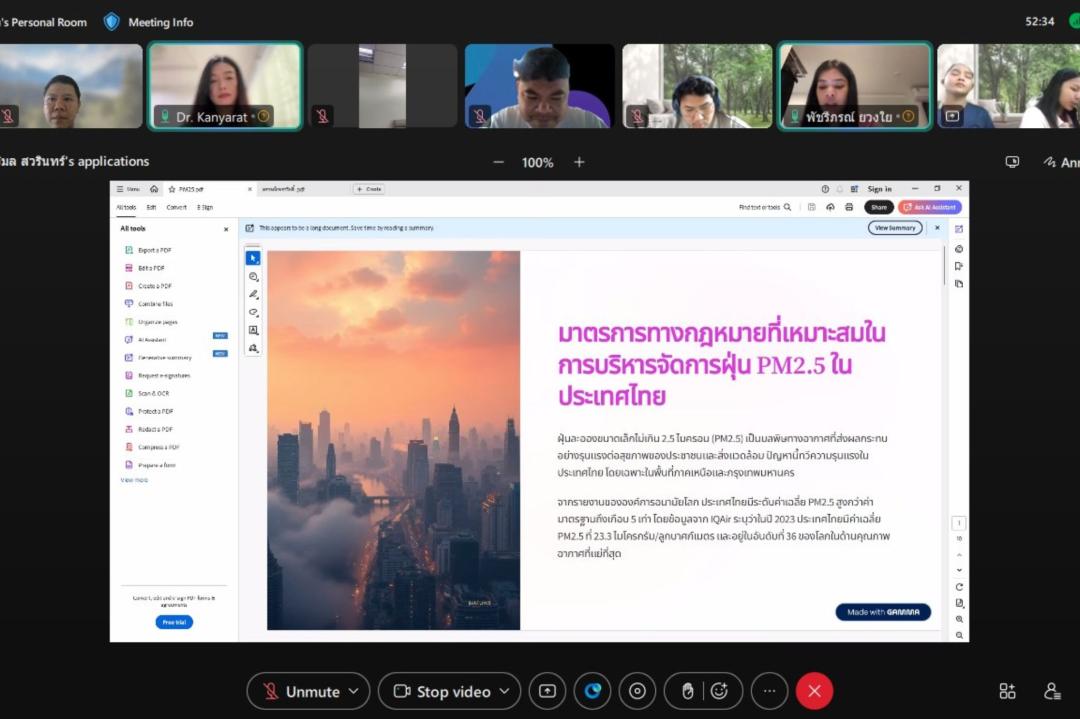Image resolution: width=1080 pixels, height=719 pixels.
Task: Switch to the second PDF document tab
Action: tap(284, 189)
